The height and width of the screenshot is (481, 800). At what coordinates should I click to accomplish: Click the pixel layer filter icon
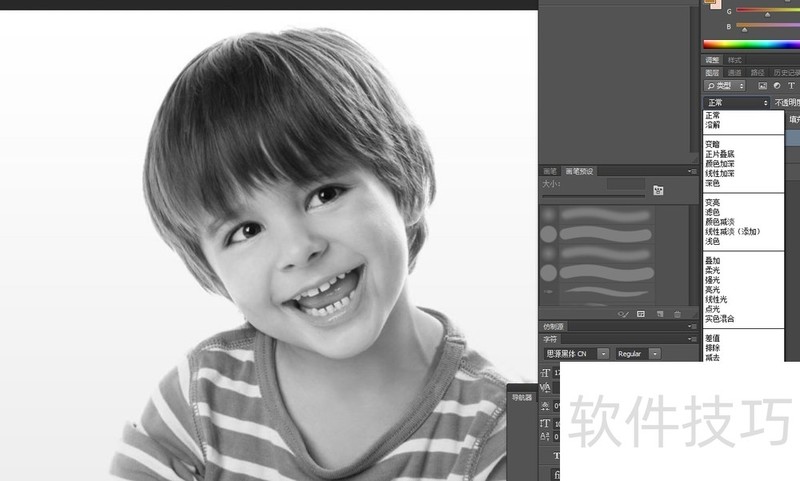click(762, 86)
